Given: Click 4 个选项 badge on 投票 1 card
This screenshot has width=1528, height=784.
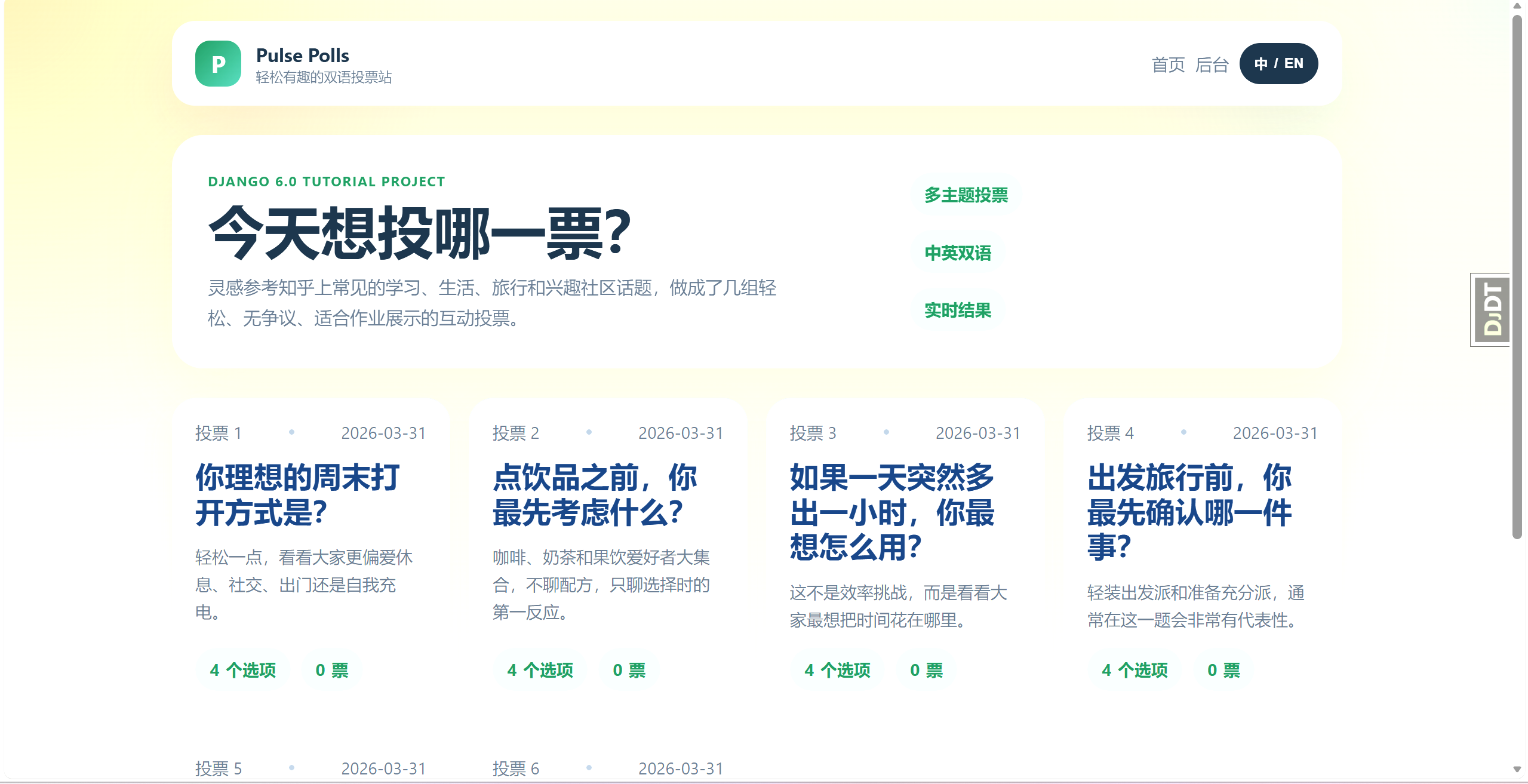Looking at the screenshot, I should click(242, 670).
